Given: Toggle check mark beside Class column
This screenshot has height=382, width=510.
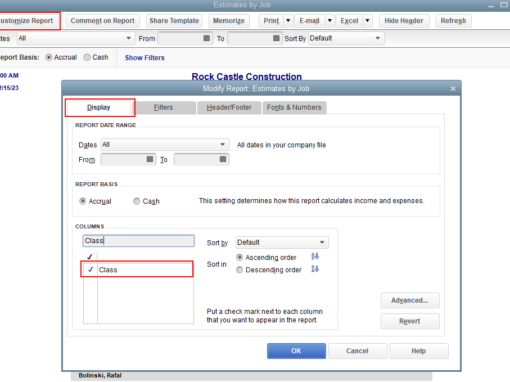Looking at the screenshot, I should (90, 269).
